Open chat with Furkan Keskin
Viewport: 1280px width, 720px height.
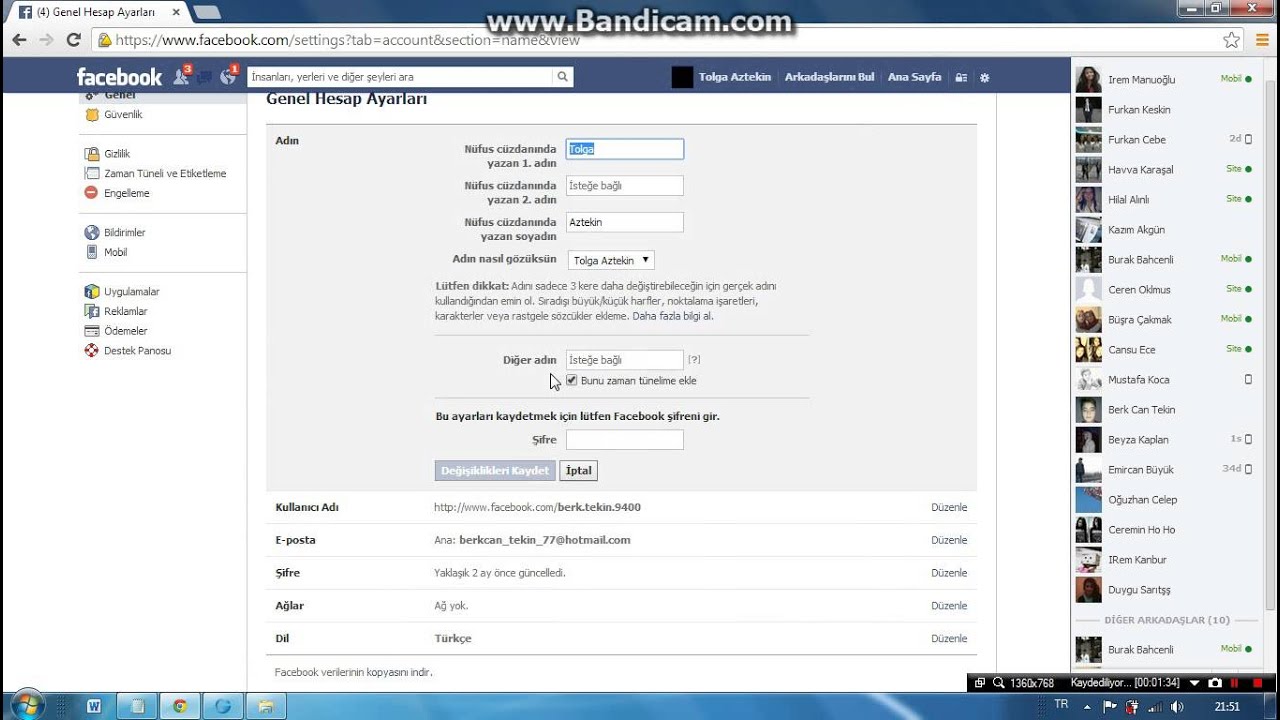(1163, 110)
